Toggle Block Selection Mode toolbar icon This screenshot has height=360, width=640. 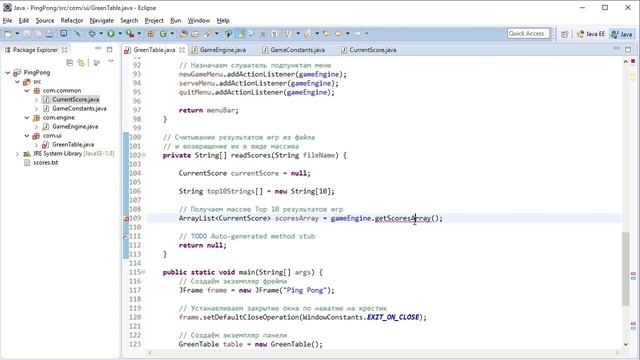coord(263,34)
